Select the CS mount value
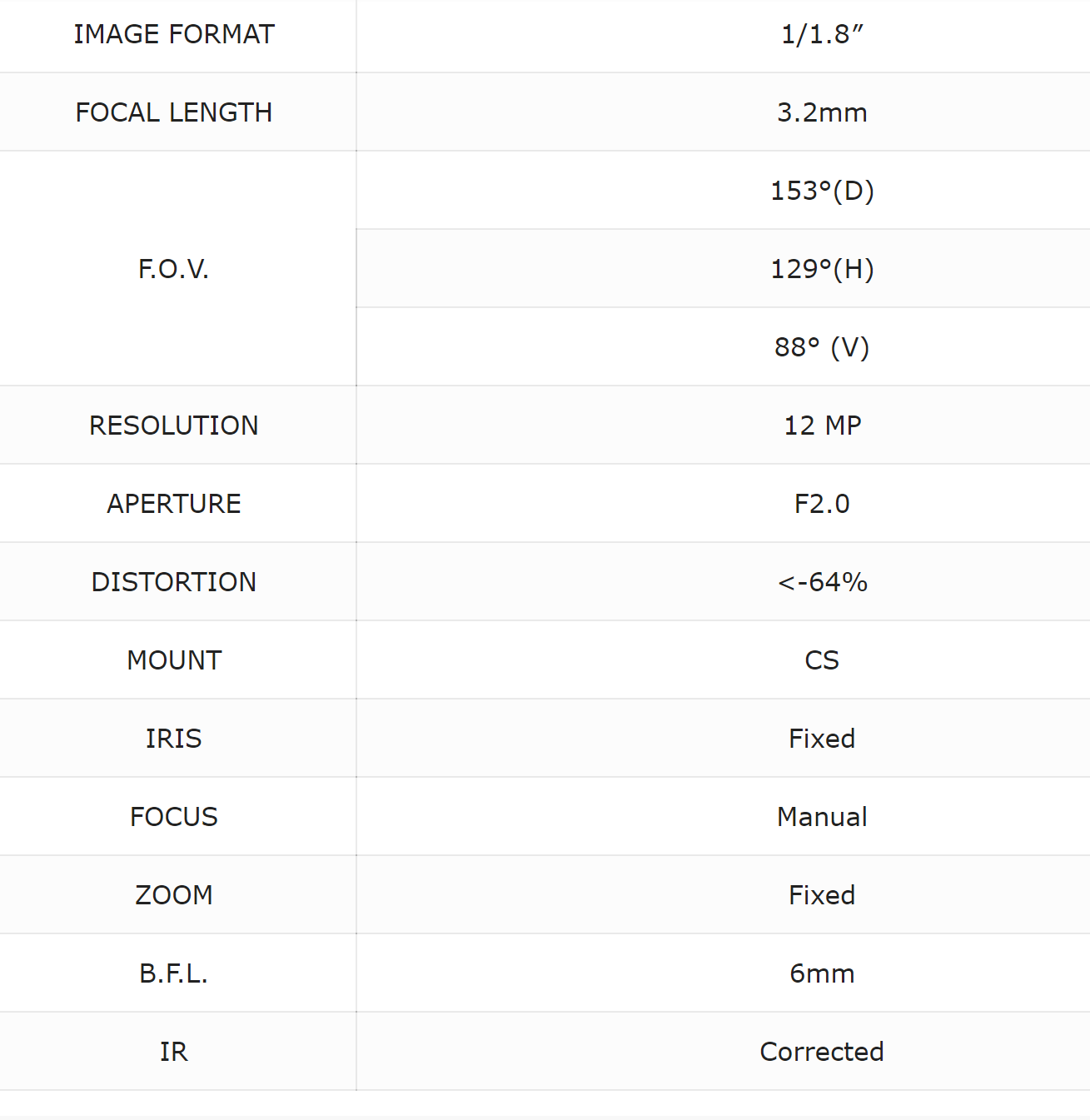This screenshot has height=1120, width=1090. 822,660
